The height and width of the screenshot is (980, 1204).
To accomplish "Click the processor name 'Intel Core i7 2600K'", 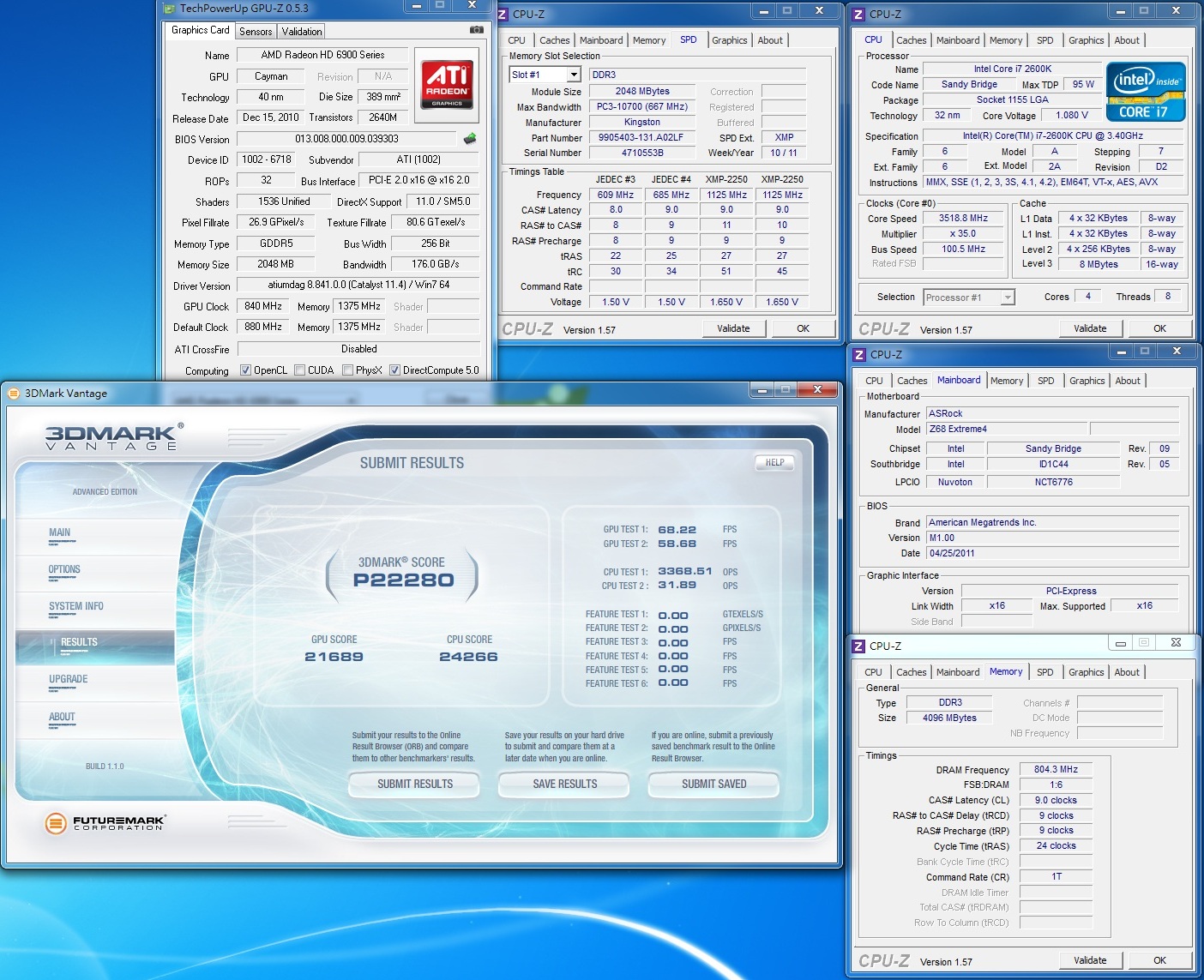I will coord(1012,69).
